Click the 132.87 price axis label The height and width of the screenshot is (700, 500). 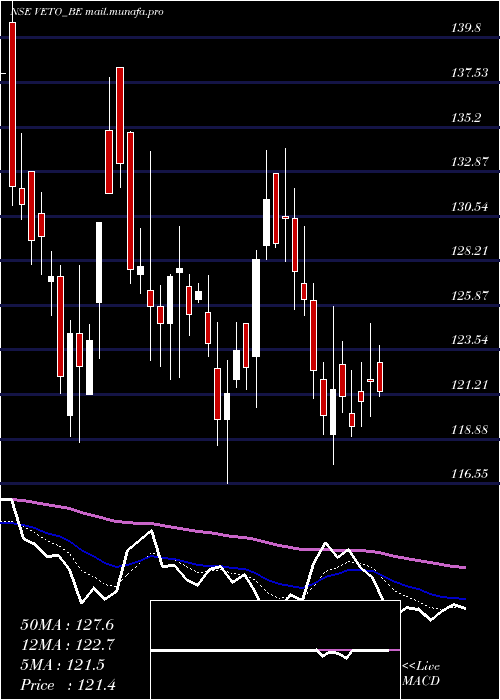470,162
